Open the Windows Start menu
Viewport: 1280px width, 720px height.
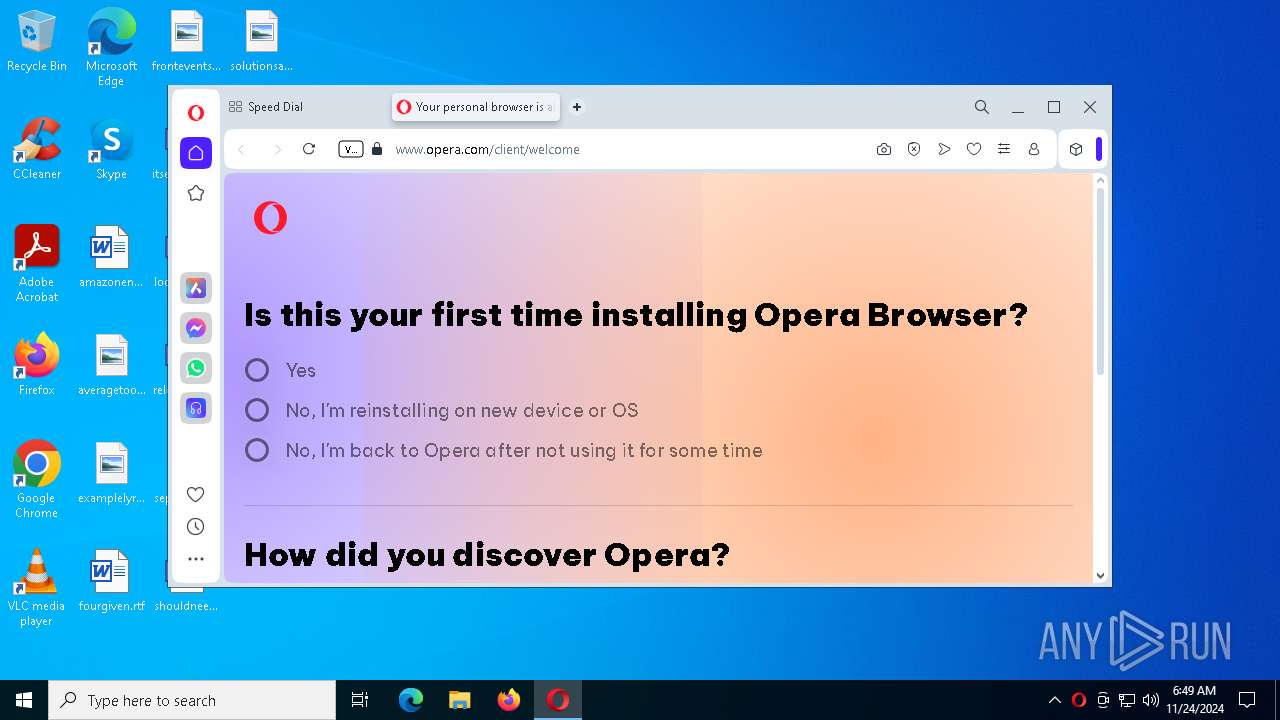click(24, 700)
